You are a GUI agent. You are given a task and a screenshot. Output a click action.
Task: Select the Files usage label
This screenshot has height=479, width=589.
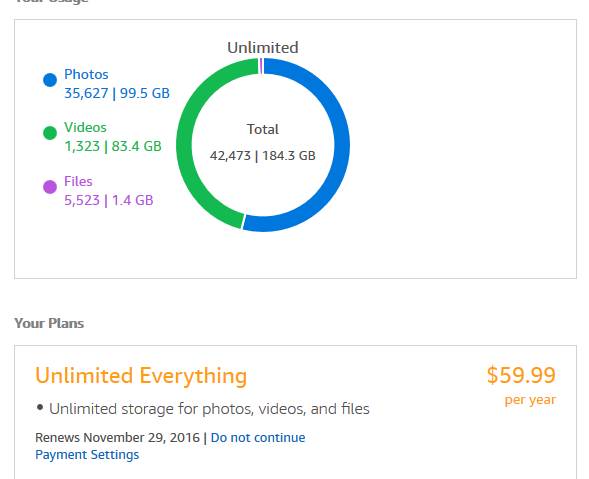point(78,181)
